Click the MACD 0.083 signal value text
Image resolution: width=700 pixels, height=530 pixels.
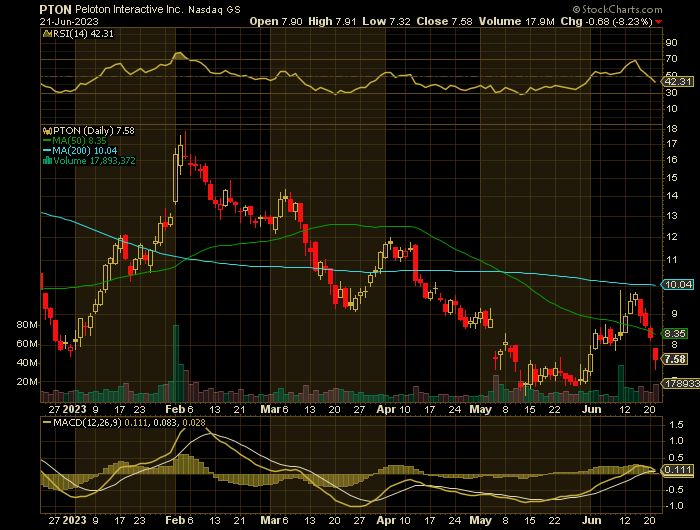pyautogui.click(x=165, y=422)
